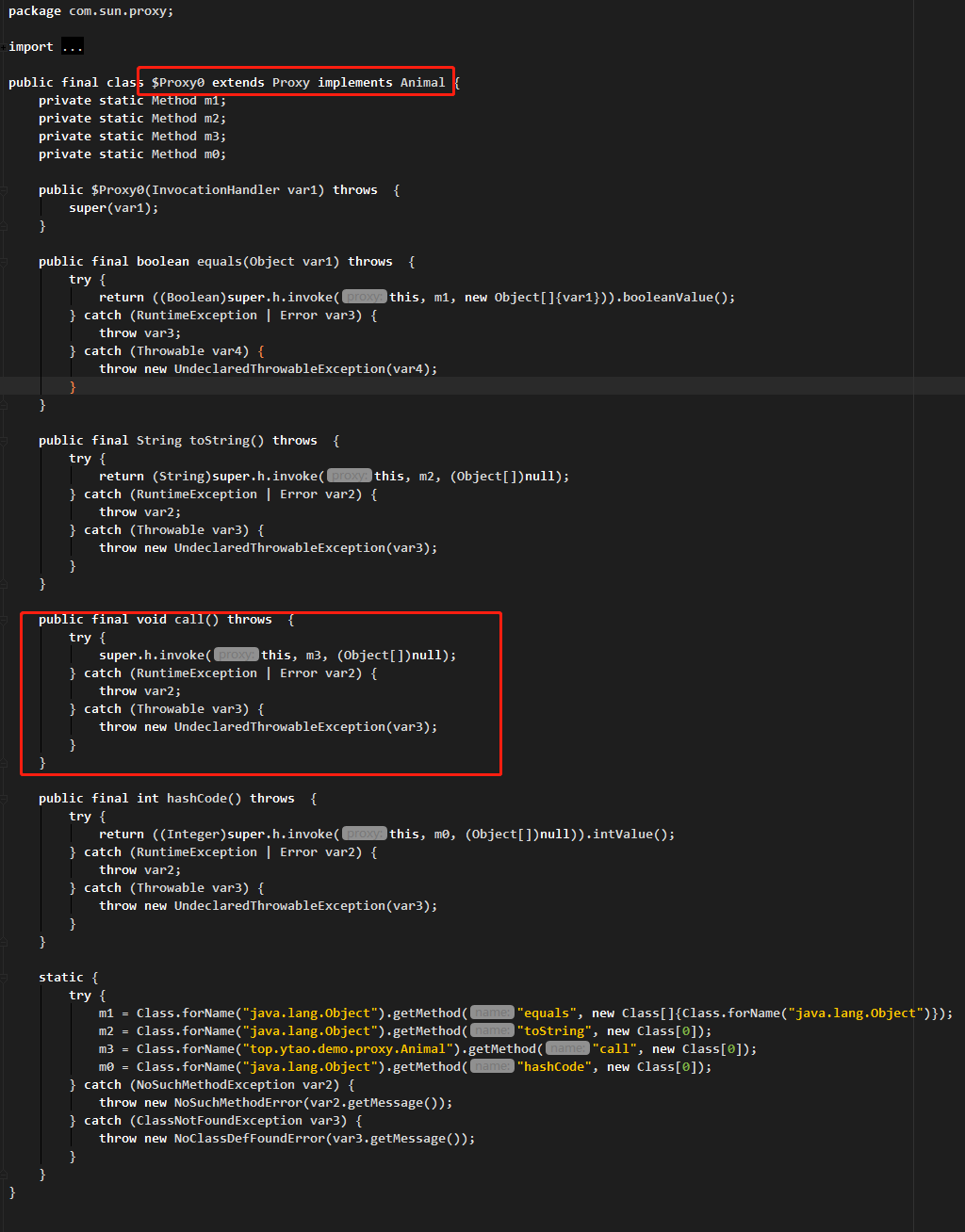Click m3 argument in call method invoke
Image resolution: width=965 pixels, height=1232 pixels.
pos(314,656)
